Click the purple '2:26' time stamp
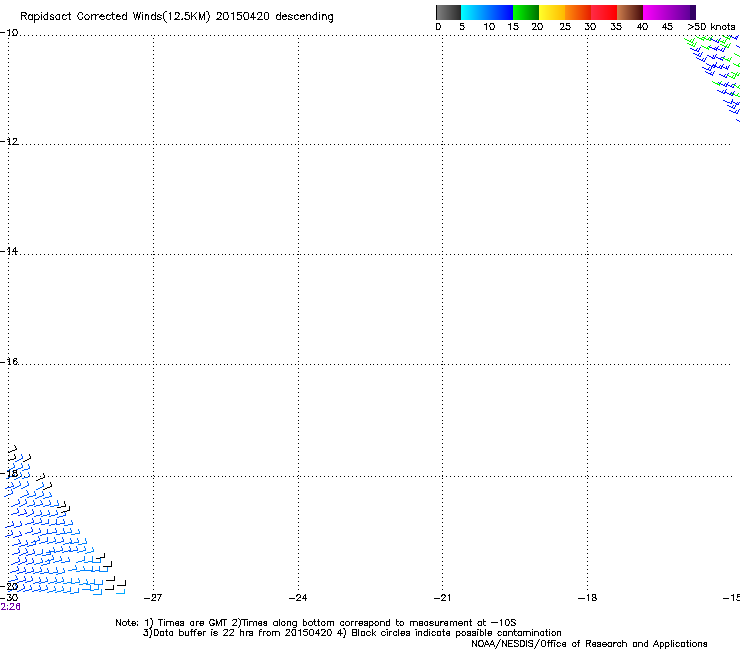The height and width of the screenshot is (650, 740). point(10,607)
